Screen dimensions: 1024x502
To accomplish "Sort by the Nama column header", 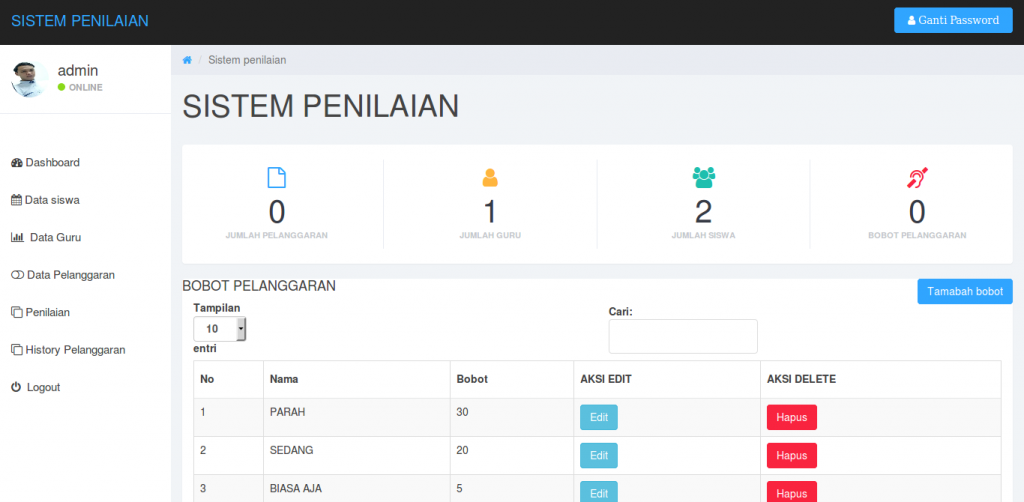I will [x=357, y=379].
